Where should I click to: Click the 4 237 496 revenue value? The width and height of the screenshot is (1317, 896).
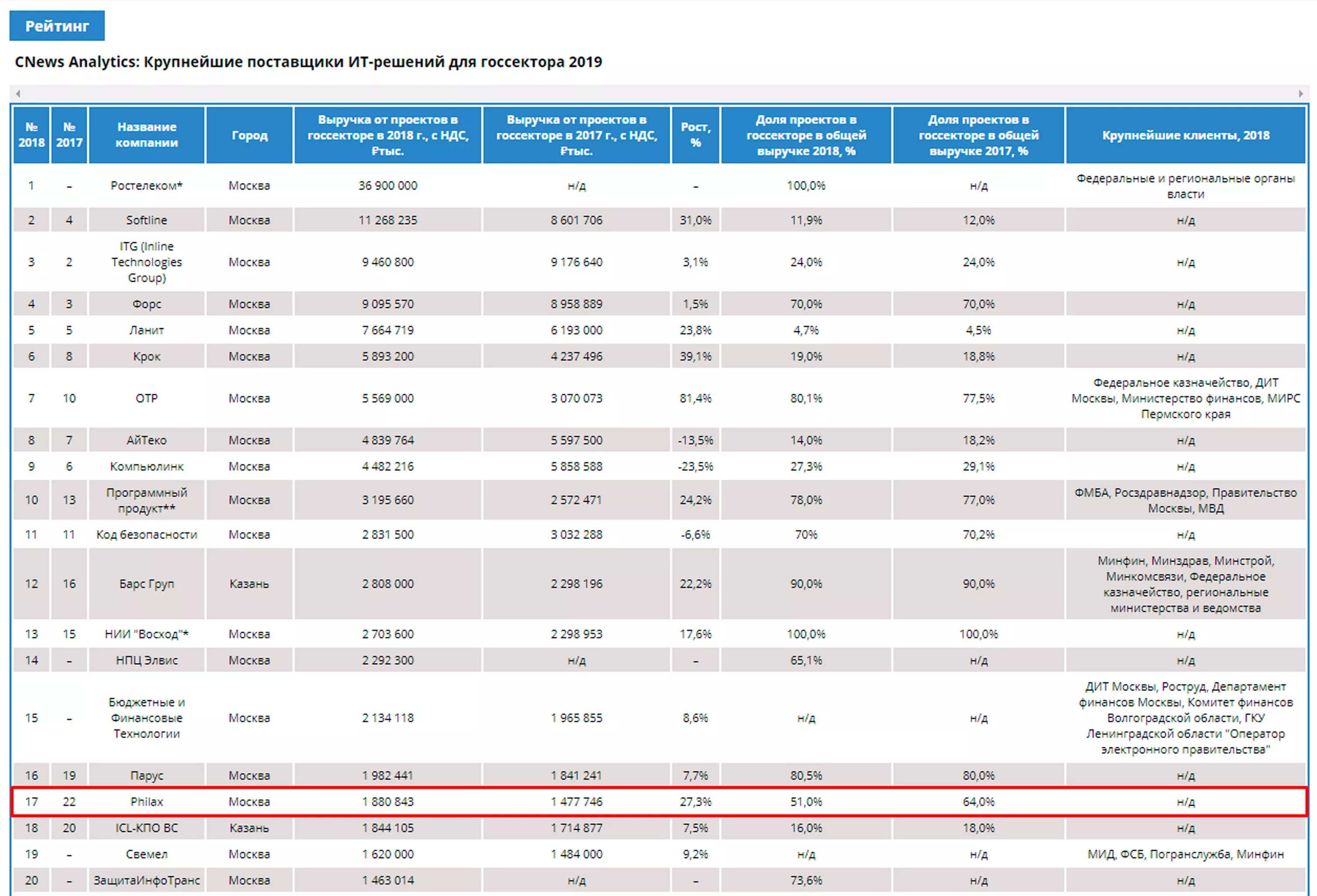tap(576, 356)
